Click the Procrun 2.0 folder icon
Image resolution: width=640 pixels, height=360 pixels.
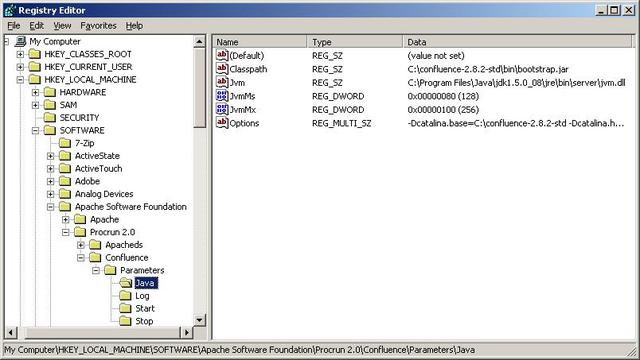pyautogui.click(x=80, y=232)
